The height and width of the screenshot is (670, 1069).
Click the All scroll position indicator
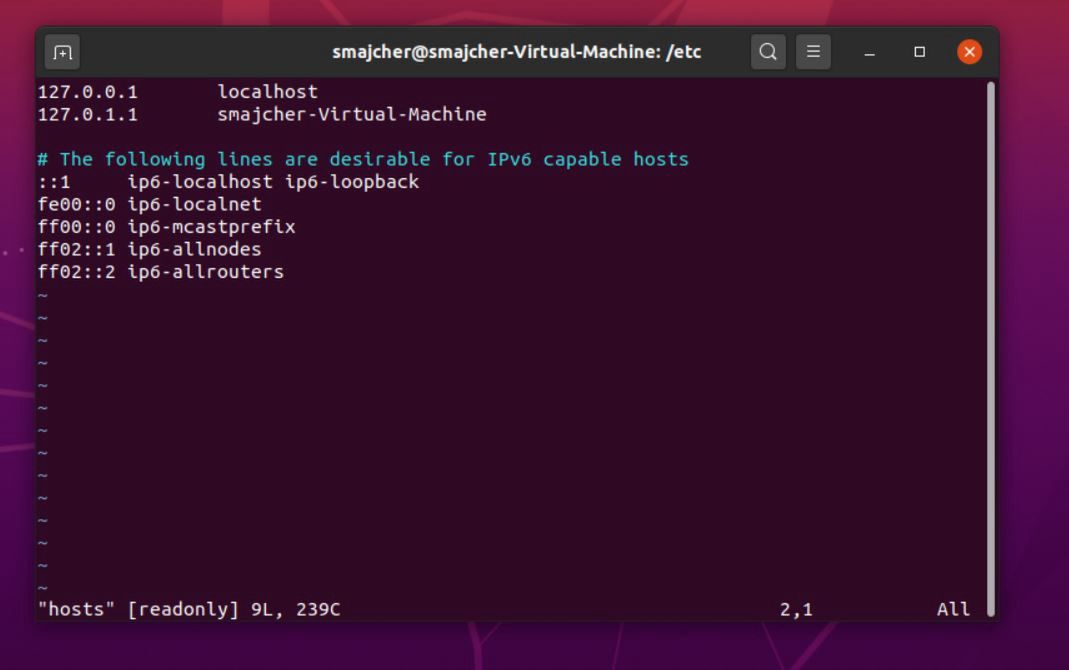coord(953,609)
